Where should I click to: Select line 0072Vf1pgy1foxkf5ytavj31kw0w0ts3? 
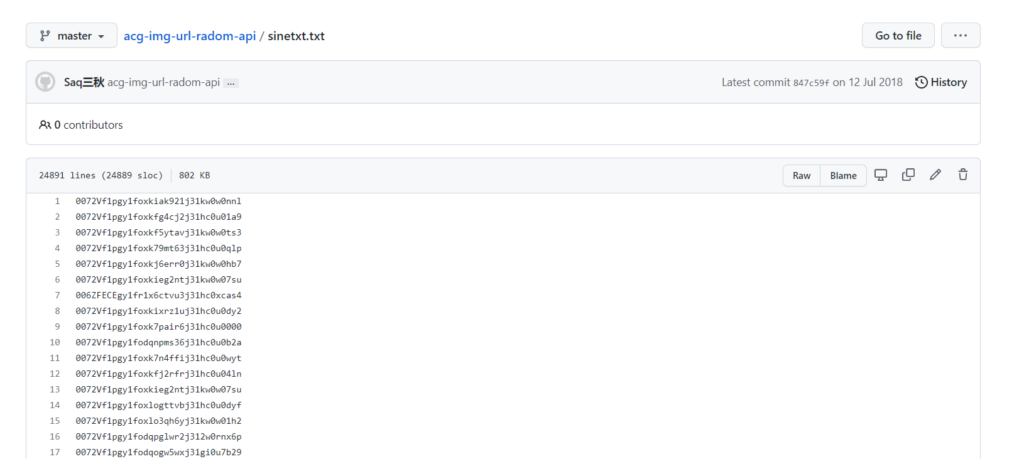tap(158, 232)
